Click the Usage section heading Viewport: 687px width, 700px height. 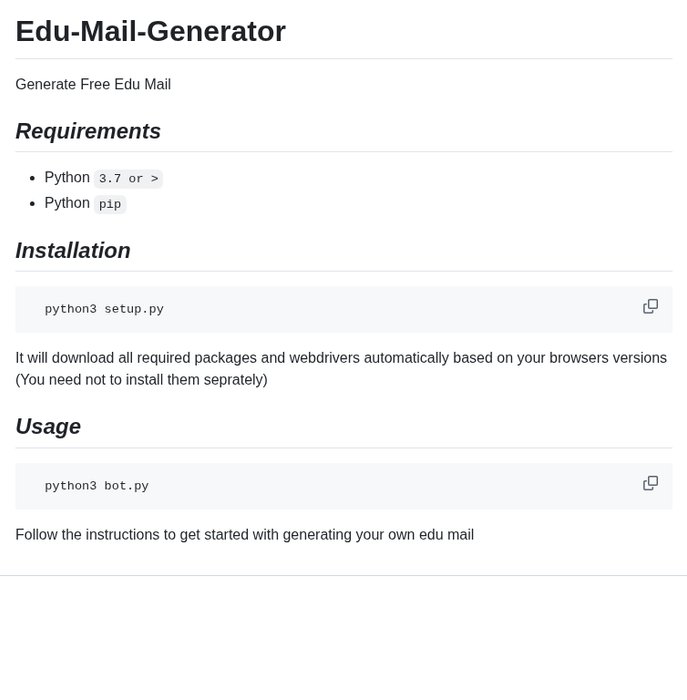tap(48, 426)
